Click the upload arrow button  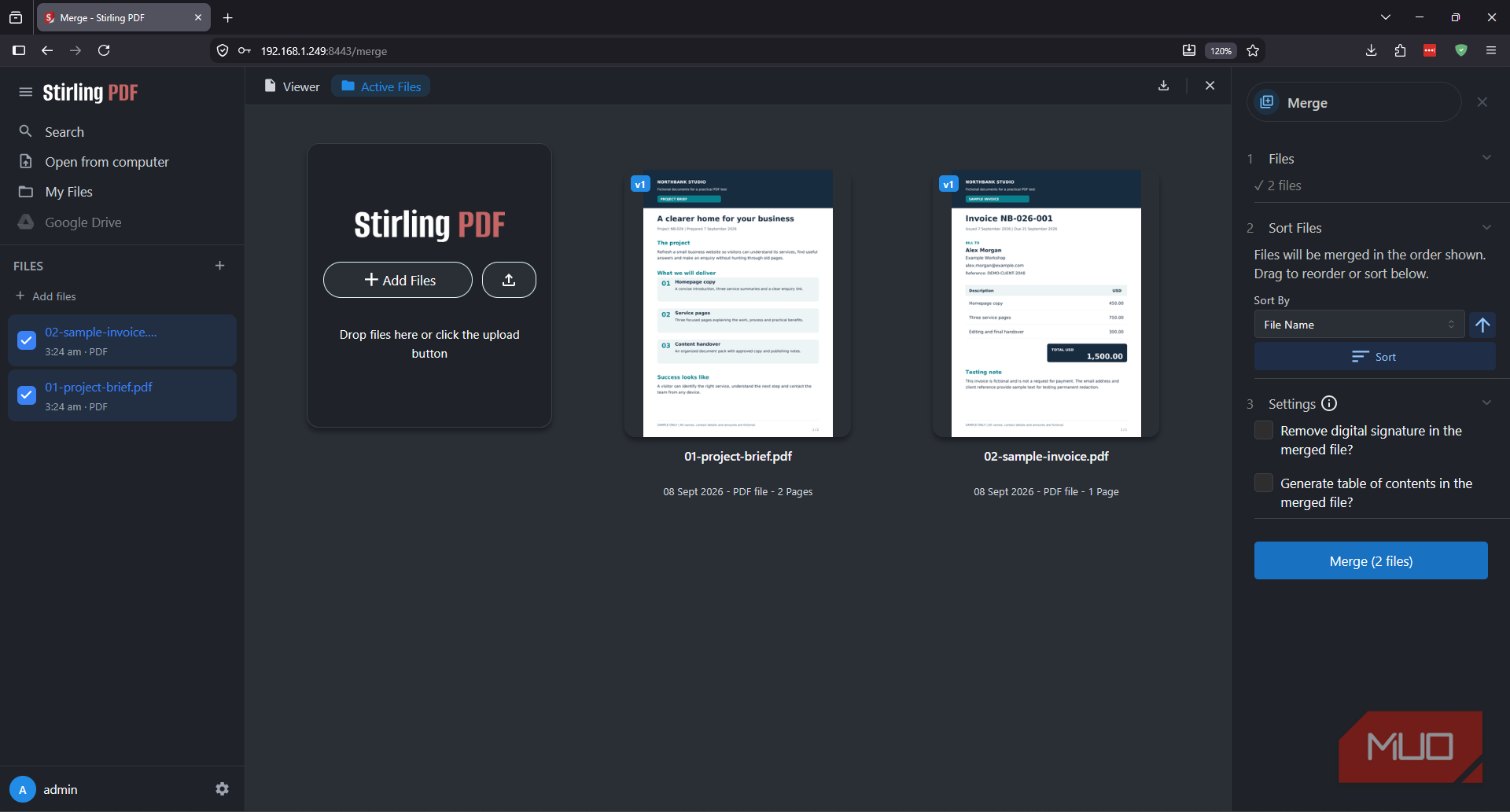[509, 280]
